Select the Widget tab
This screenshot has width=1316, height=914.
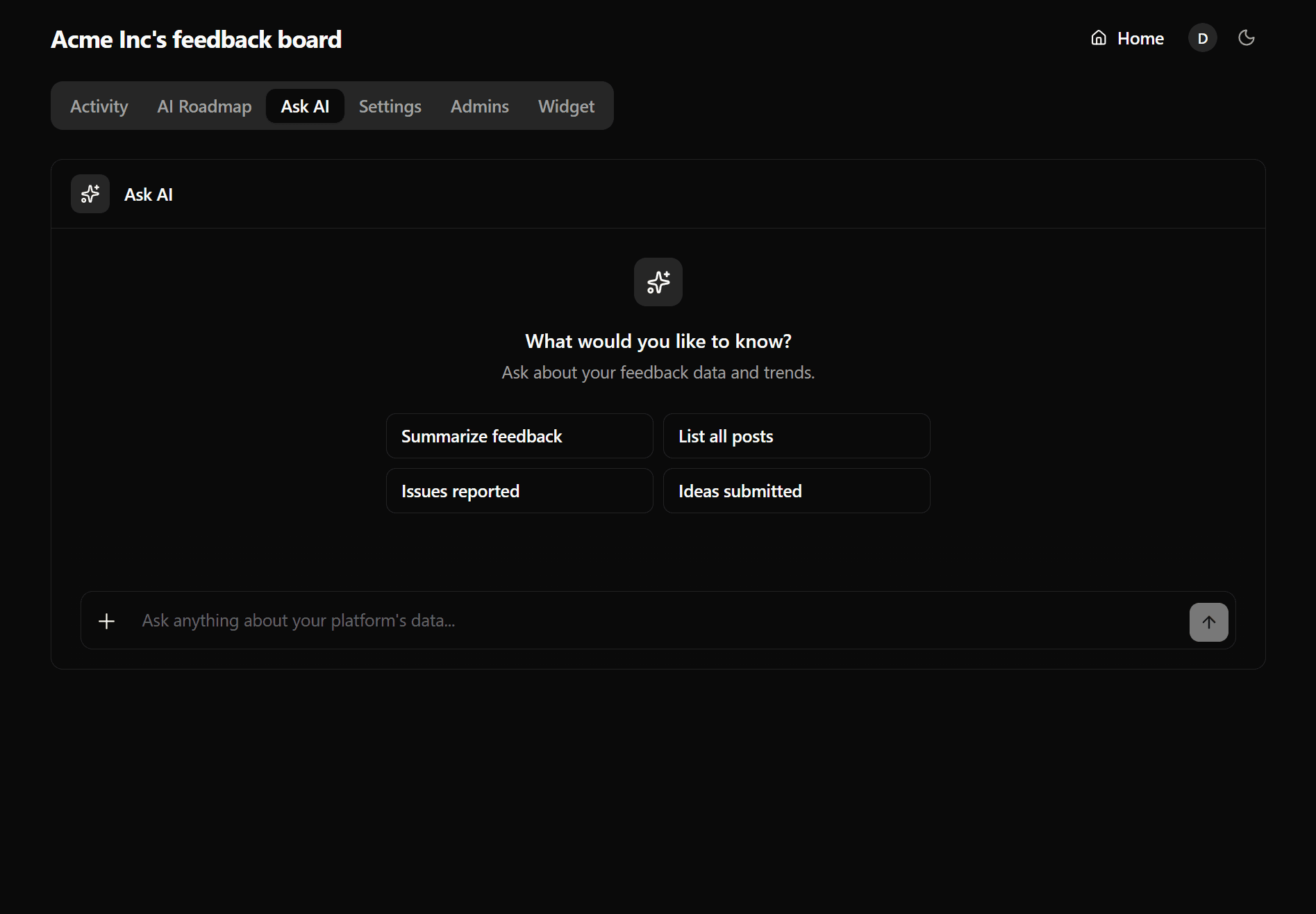coord(565,106)
